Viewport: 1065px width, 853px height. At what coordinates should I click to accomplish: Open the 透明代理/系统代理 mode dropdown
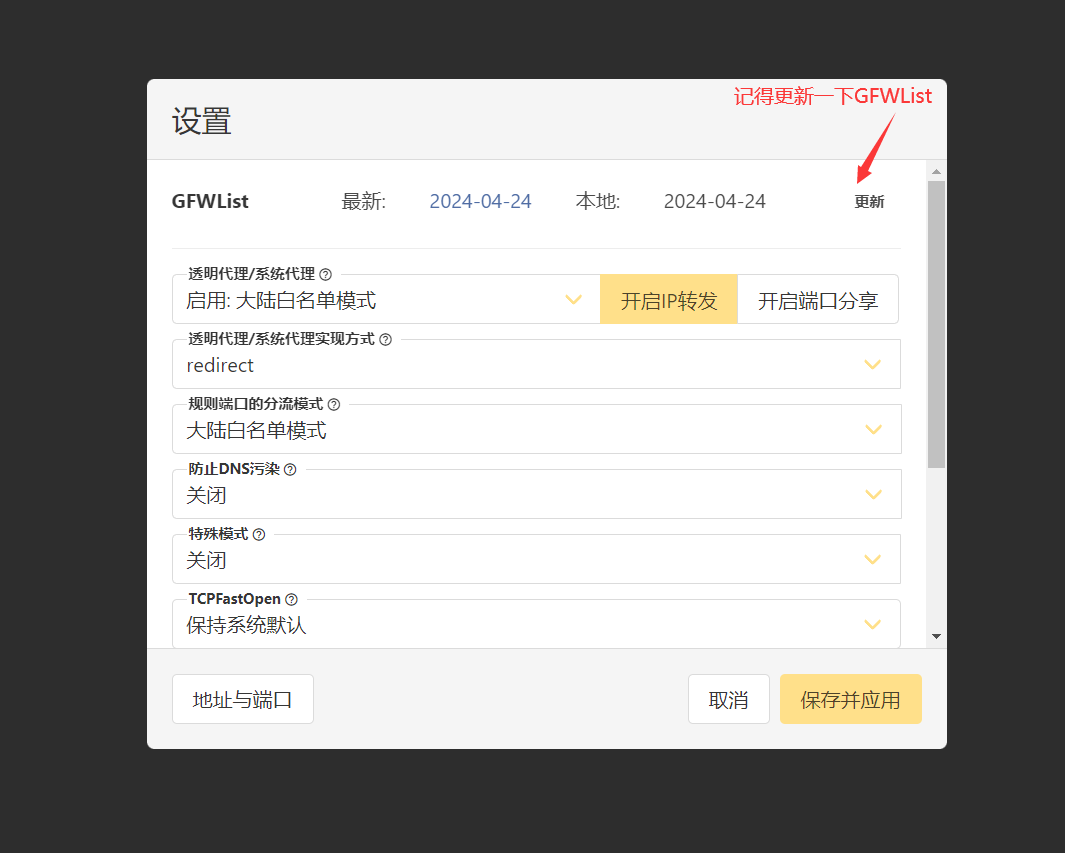(386, 300)
